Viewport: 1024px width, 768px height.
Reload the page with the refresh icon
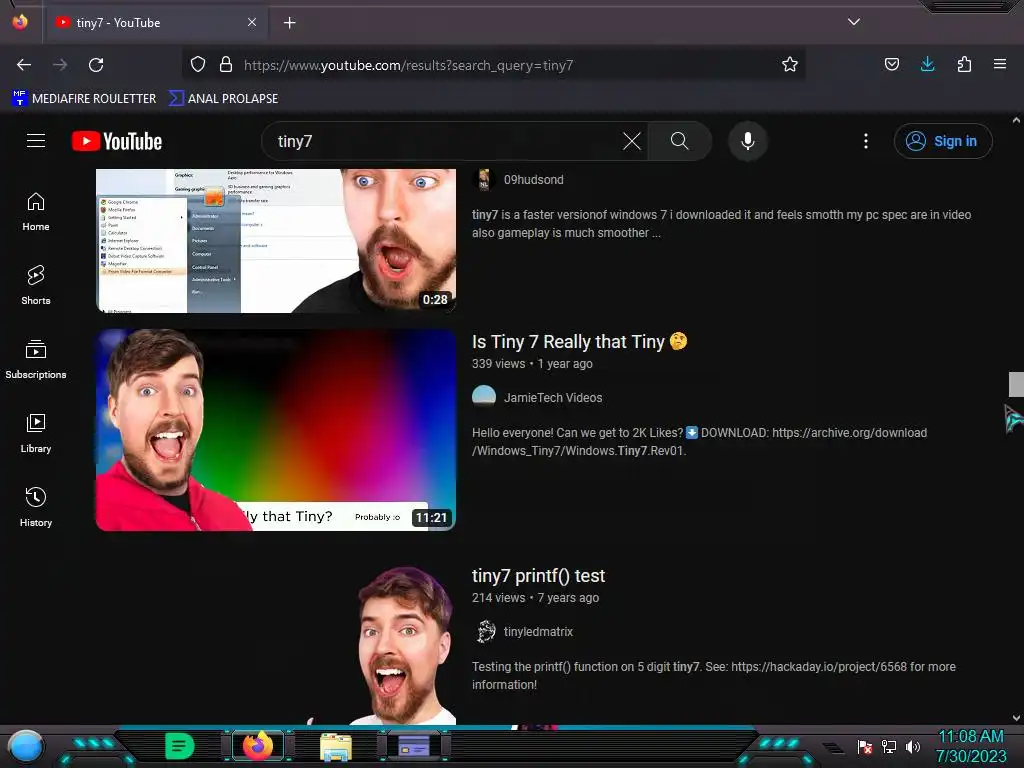click(x=96, y=65)
